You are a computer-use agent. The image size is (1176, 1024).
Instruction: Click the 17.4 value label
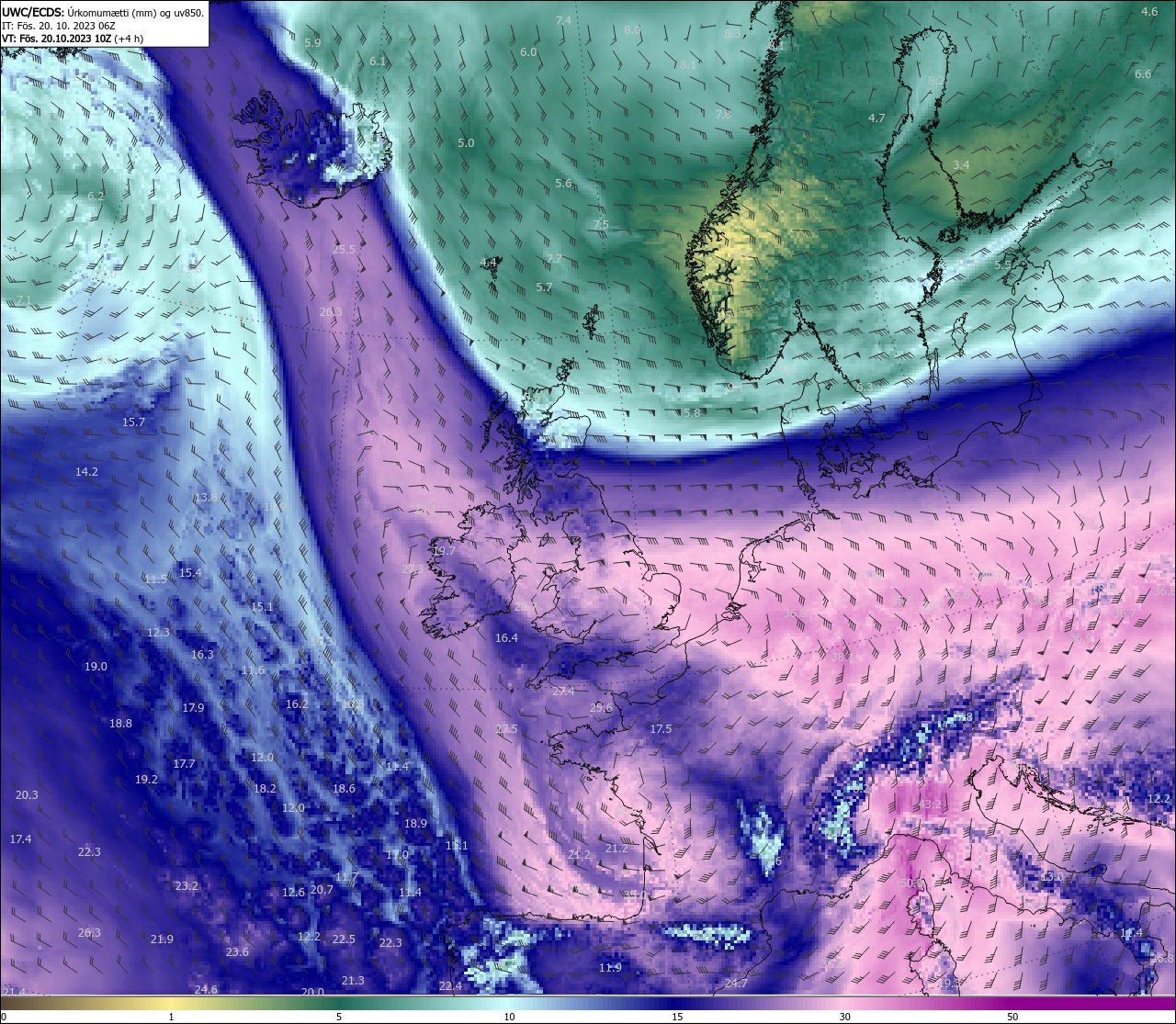20,838
